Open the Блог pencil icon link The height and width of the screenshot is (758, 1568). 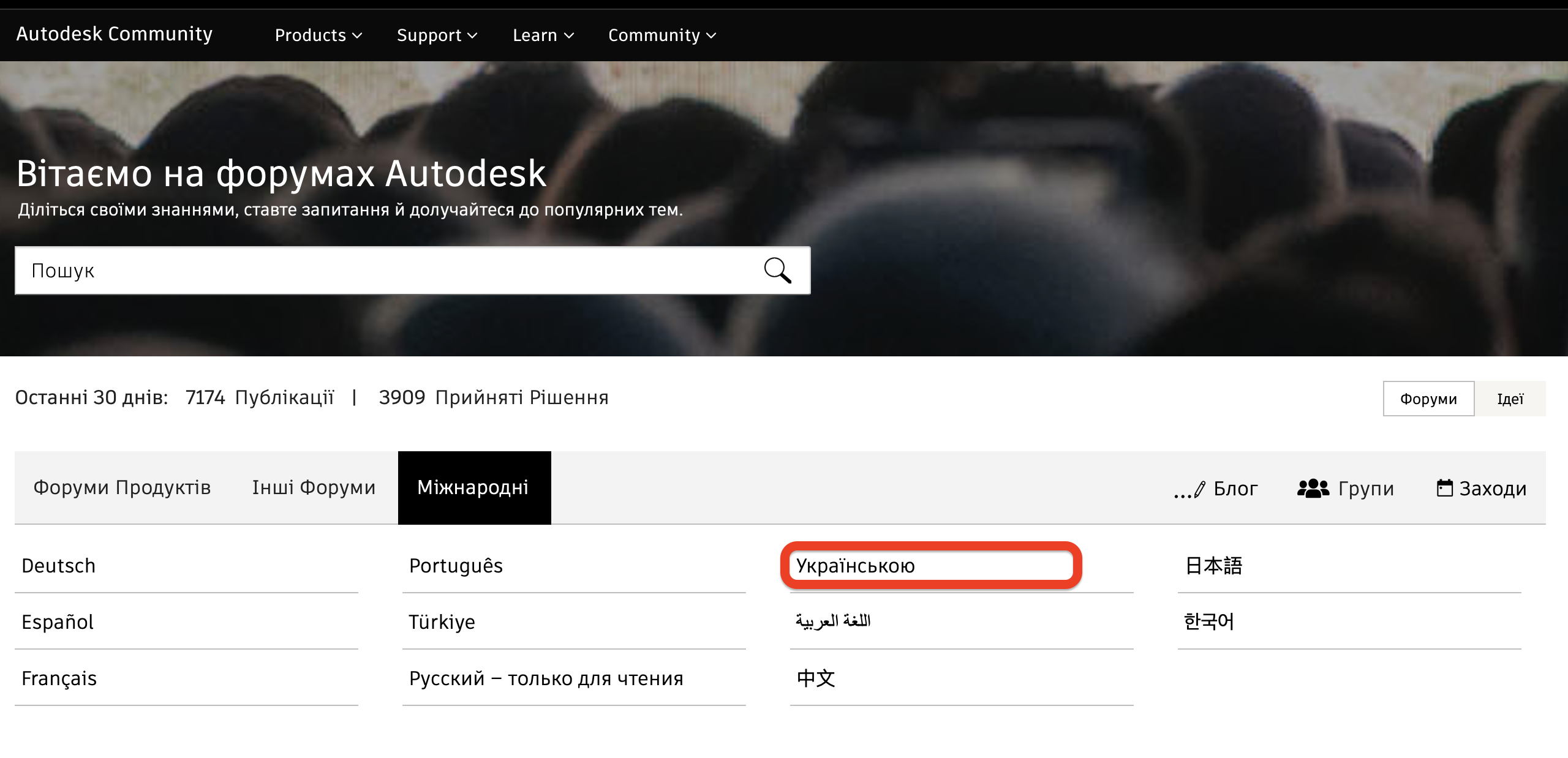(1190, 489)
